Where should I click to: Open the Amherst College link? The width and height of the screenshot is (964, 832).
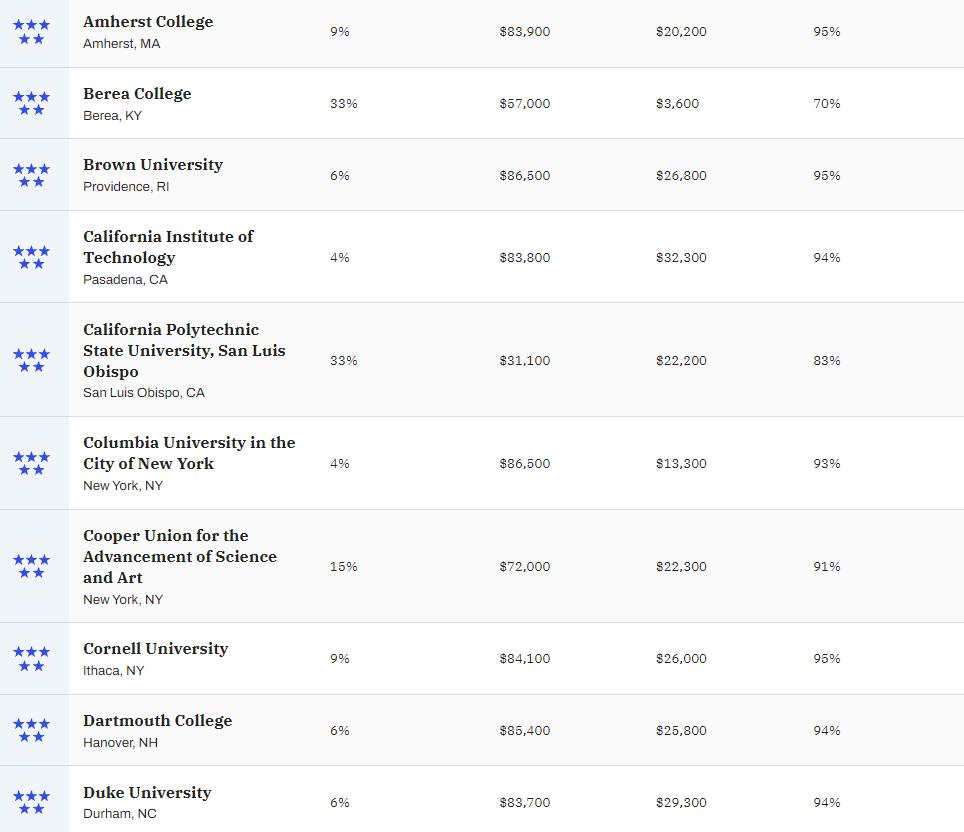(x=148, y=21)
